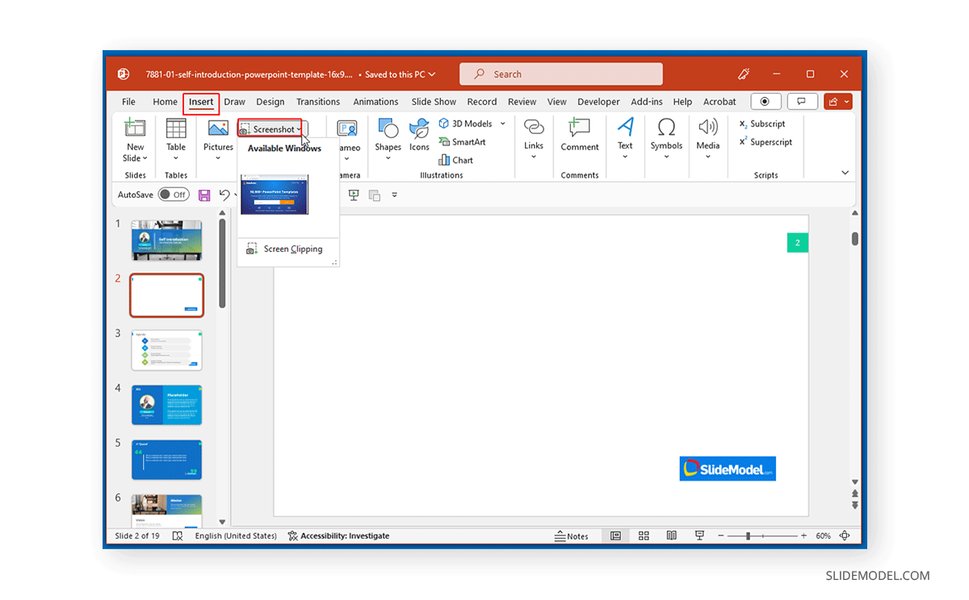The image size is (969, 600).
Task: Click zoom percentage 60%
Action: [x=823, y=536]
